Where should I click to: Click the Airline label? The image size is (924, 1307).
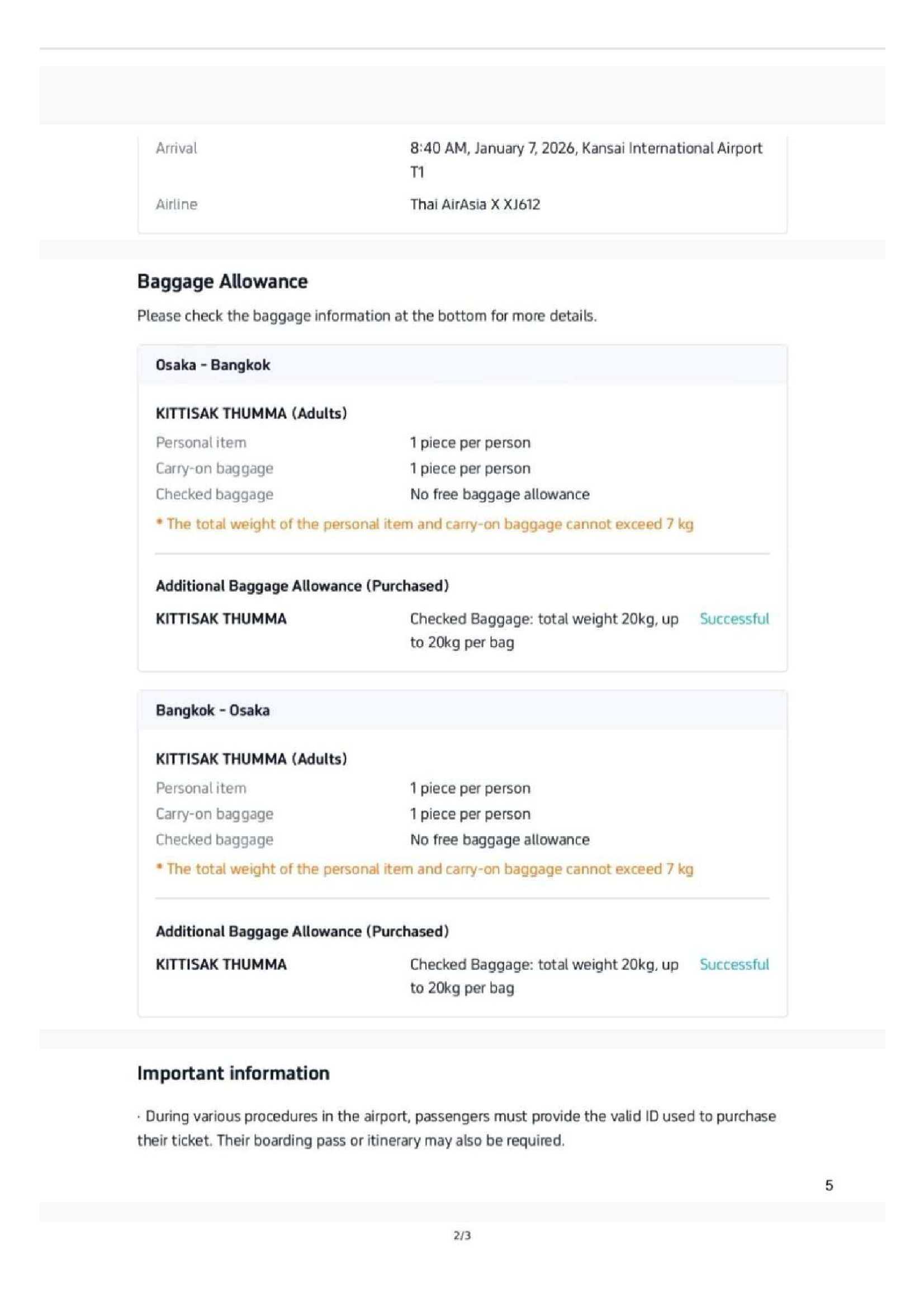(x=177, y=205)
